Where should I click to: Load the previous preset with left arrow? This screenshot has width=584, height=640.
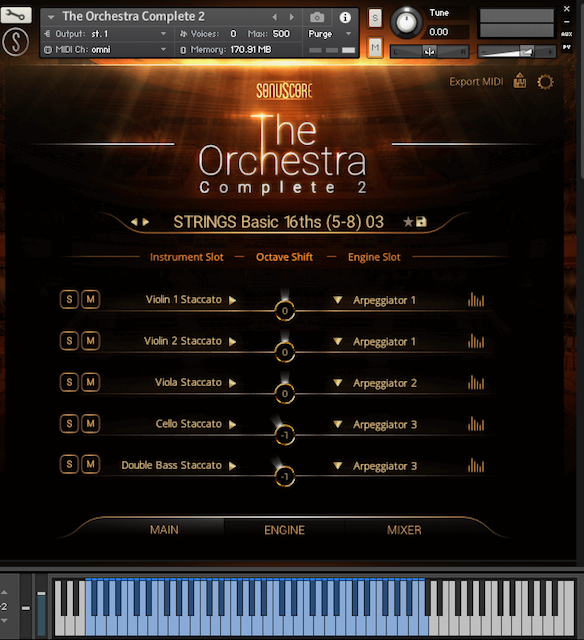point(134,222)
